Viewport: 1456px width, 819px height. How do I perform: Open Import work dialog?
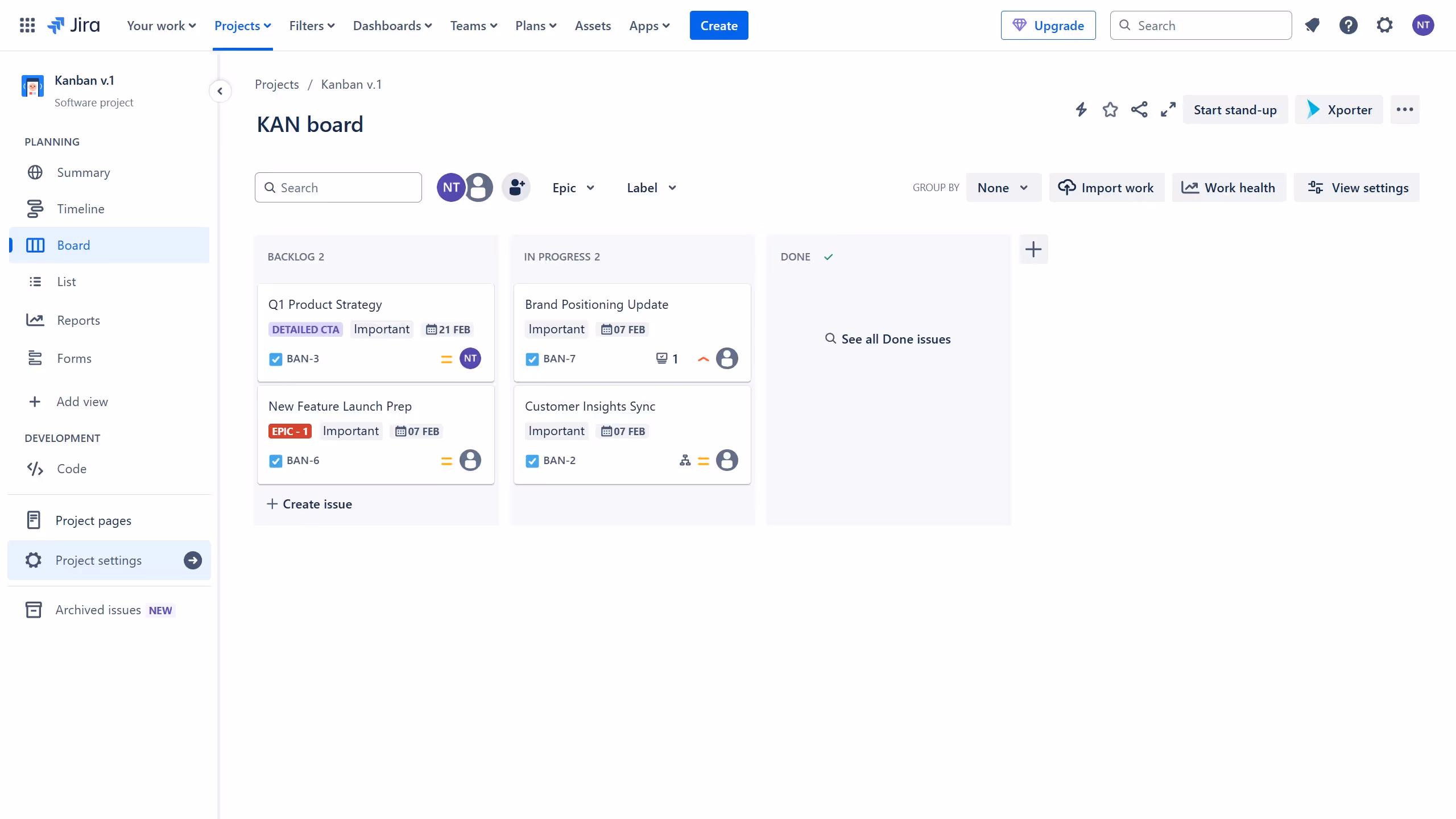pos(1106,187)
